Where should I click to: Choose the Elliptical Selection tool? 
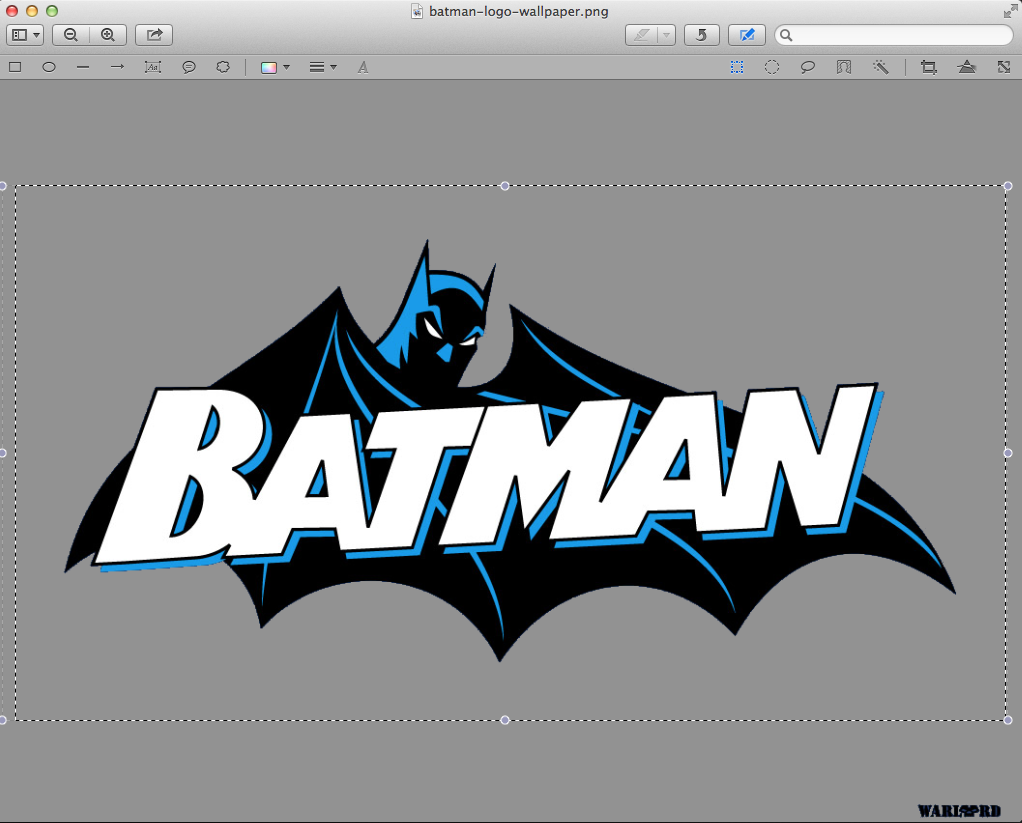tap(772, 67)
